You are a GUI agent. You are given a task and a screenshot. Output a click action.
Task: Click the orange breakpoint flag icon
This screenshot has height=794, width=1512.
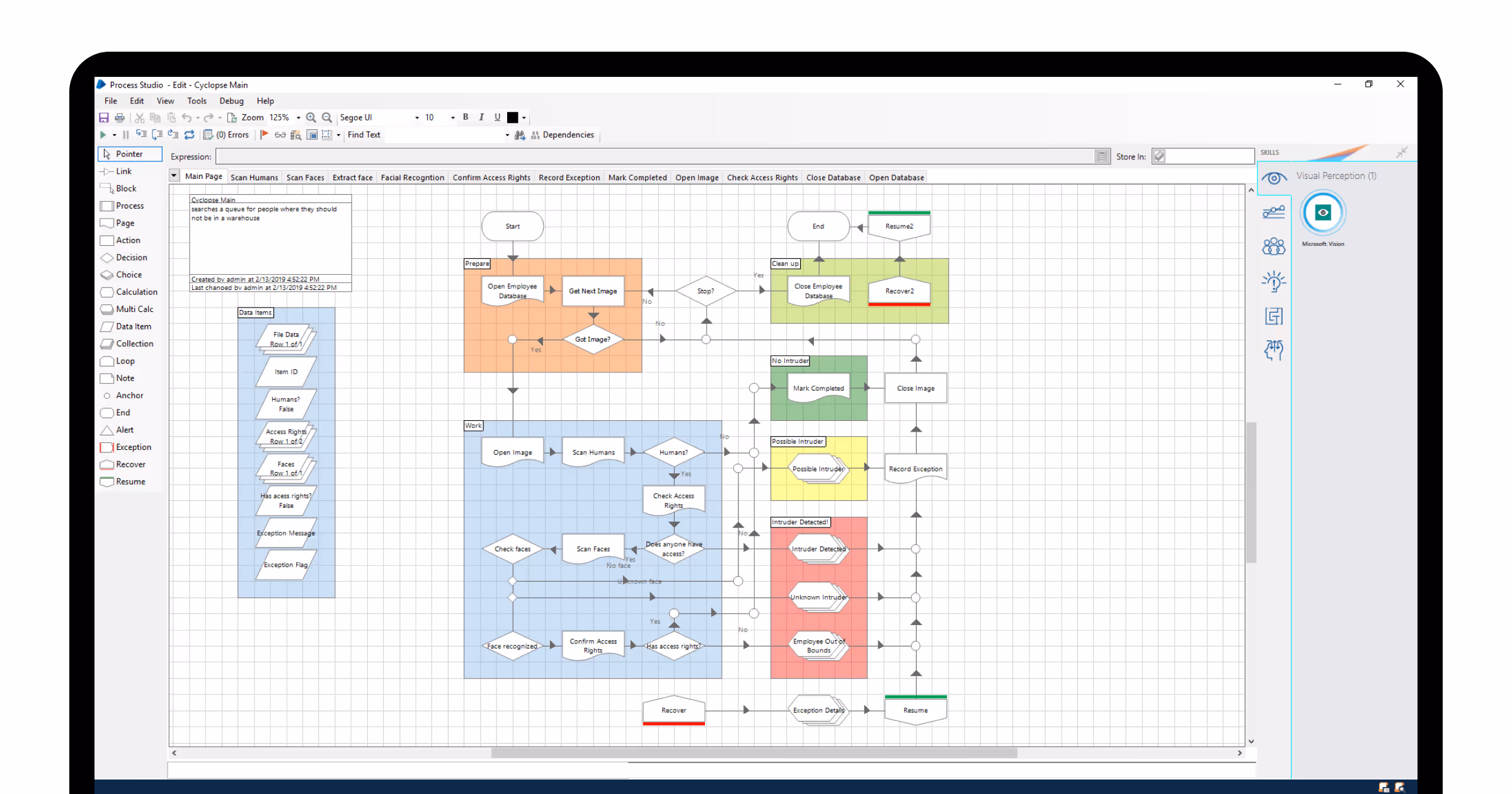[265, 135]
